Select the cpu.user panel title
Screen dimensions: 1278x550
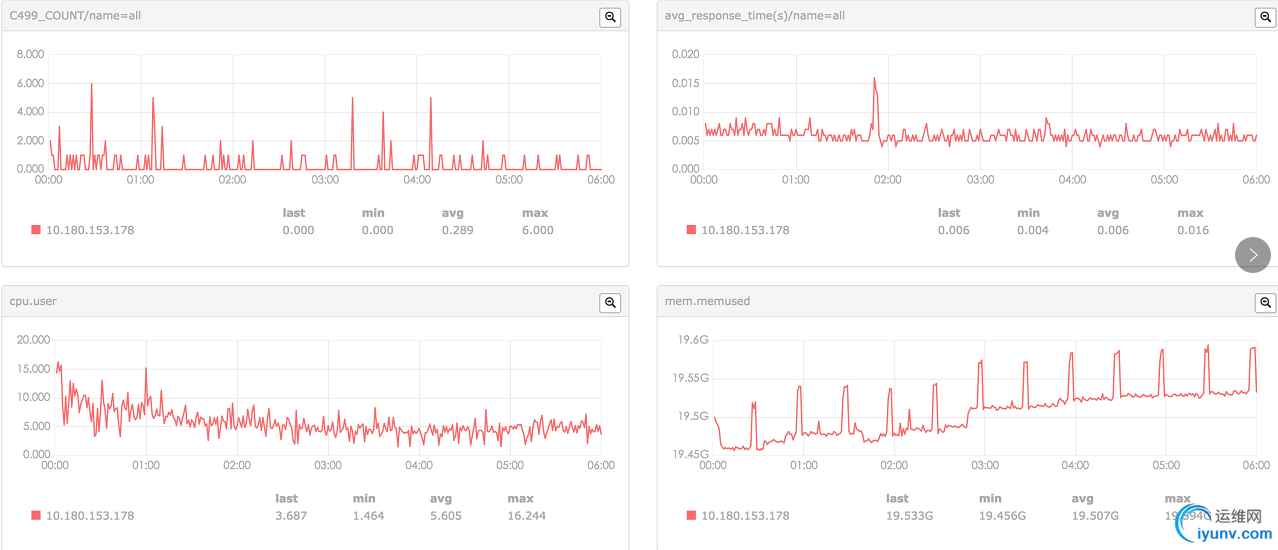(x=33, y=301)
